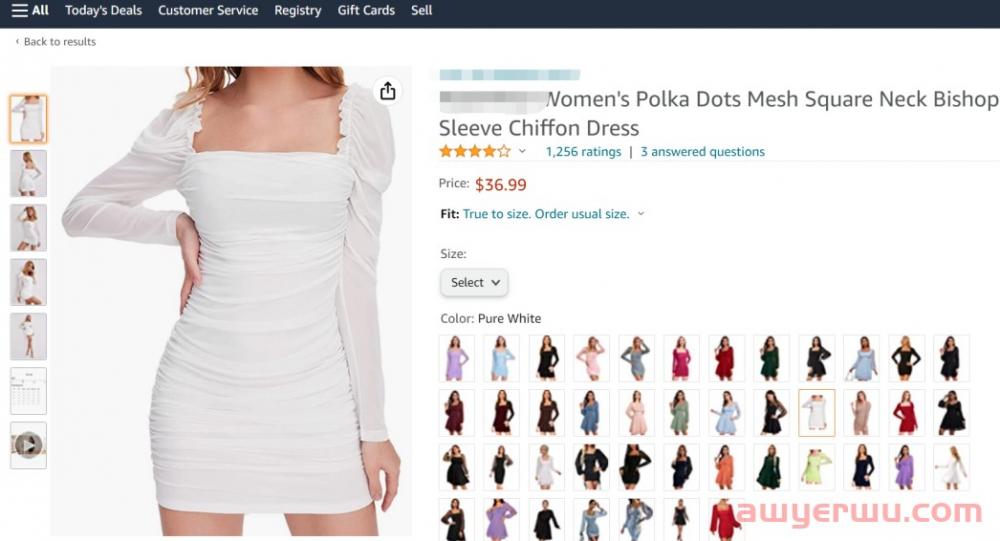
Task: View the size chart thumbnail image
Action: (28, 391)
